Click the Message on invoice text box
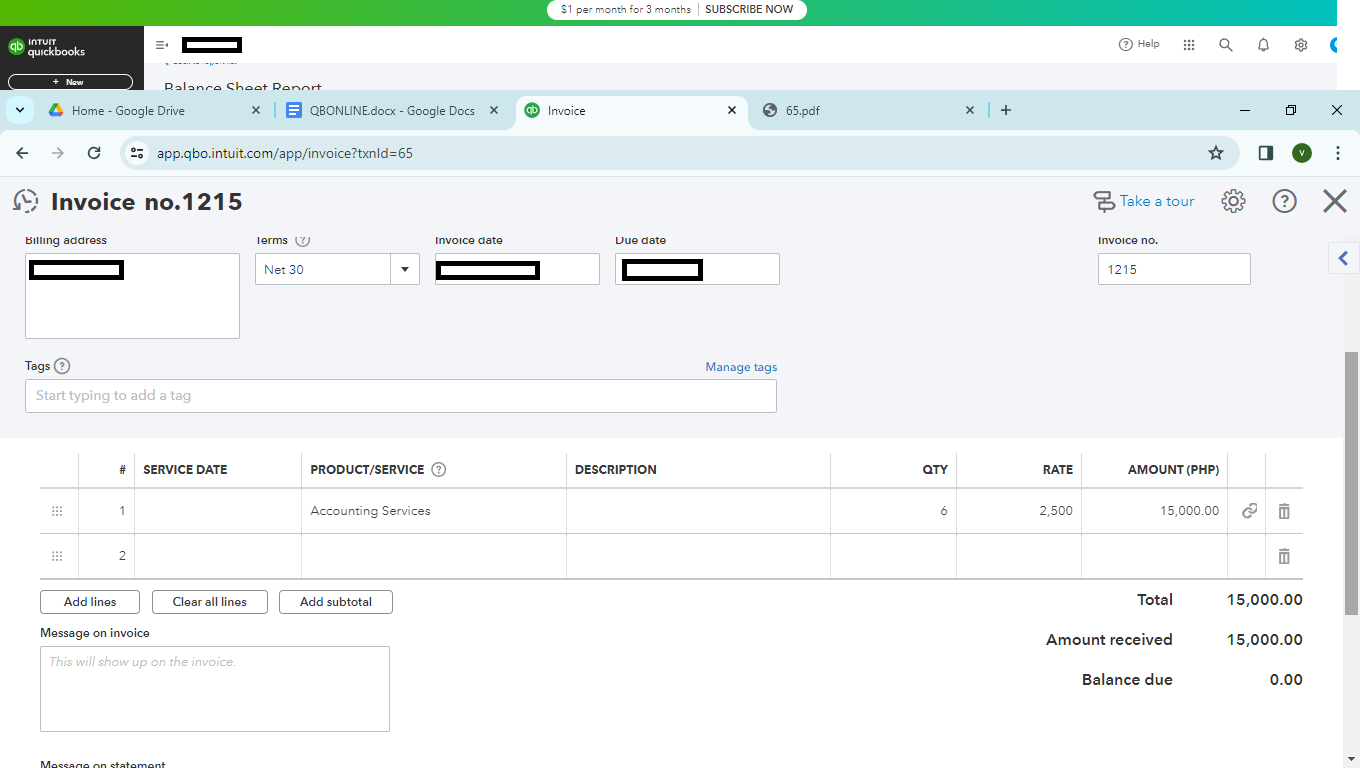This screenshot has width=1360, height=768. click(215, 689)
